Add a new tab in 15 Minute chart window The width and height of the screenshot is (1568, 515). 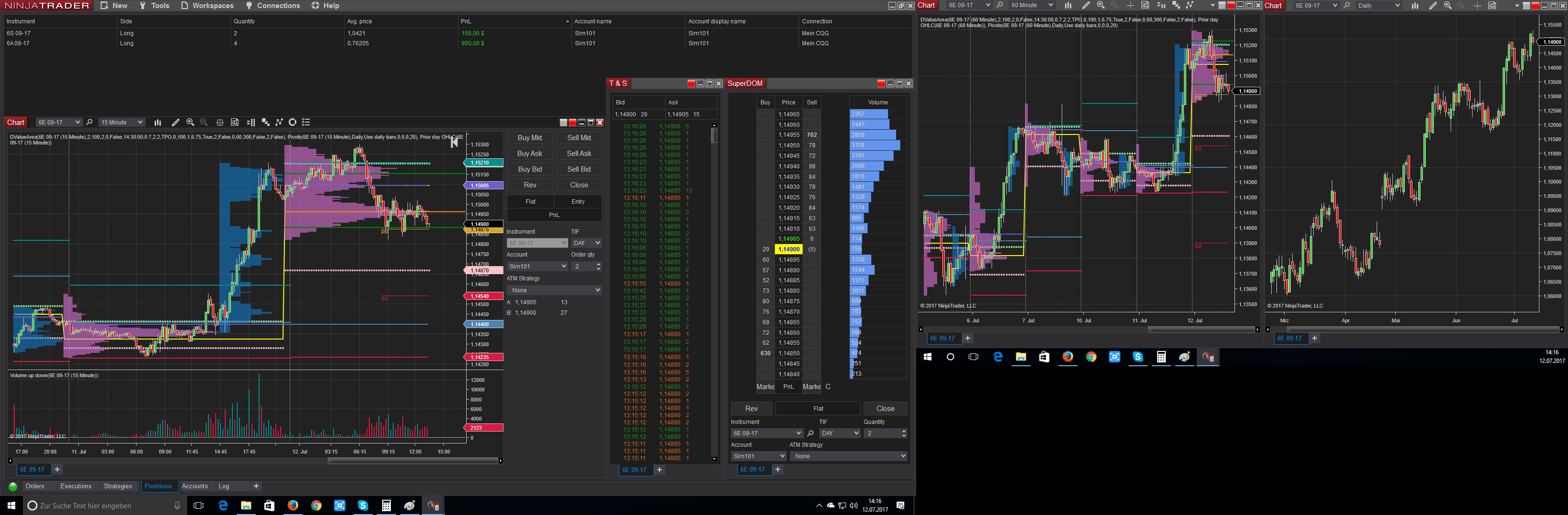click(x=57, y=469)
